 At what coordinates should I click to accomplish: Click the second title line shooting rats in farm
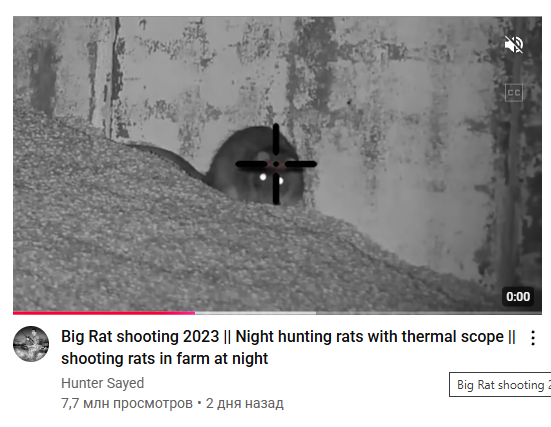coord(164,358)
